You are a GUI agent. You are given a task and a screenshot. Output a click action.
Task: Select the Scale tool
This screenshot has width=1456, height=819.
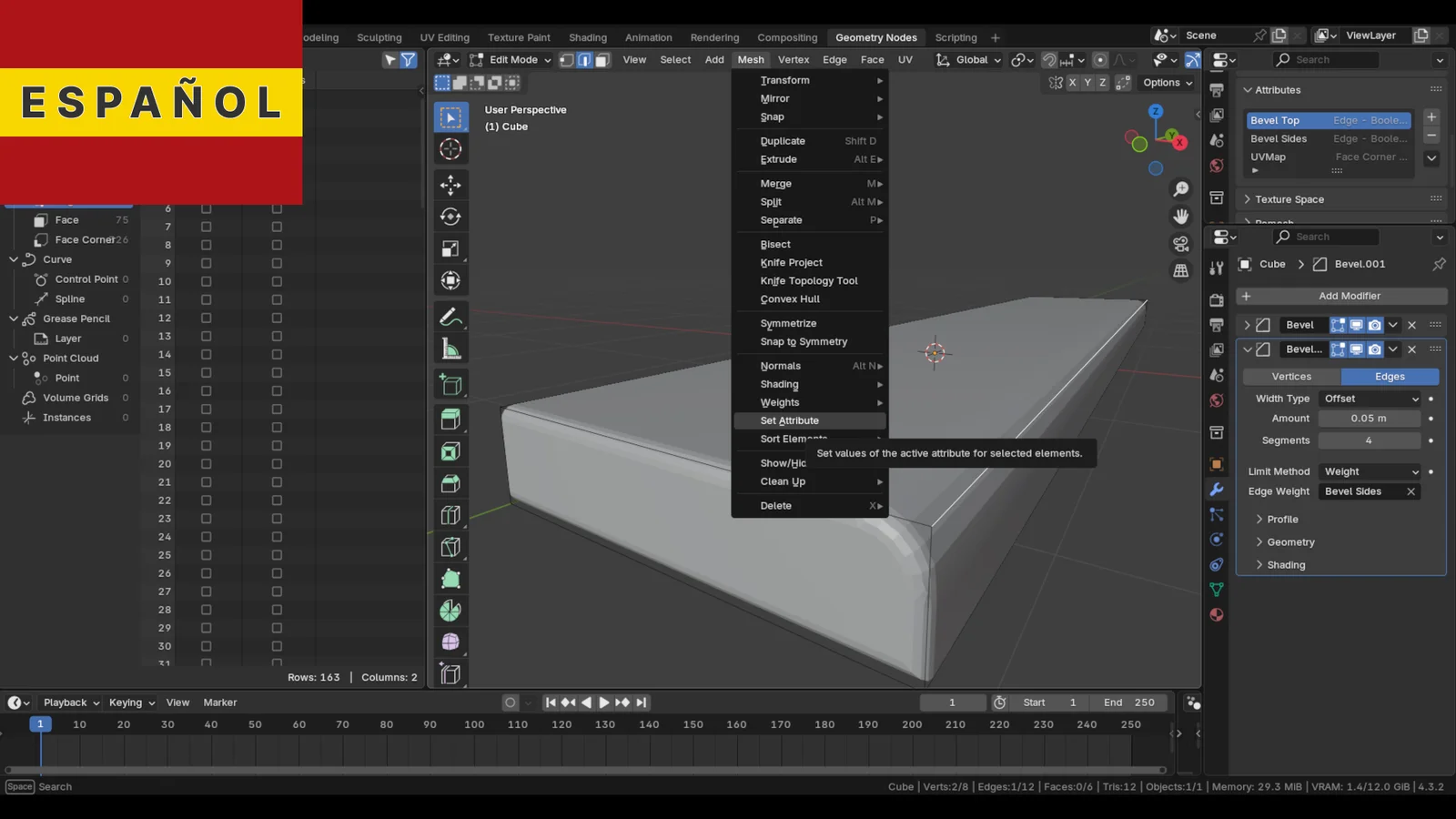coord(450,248)
